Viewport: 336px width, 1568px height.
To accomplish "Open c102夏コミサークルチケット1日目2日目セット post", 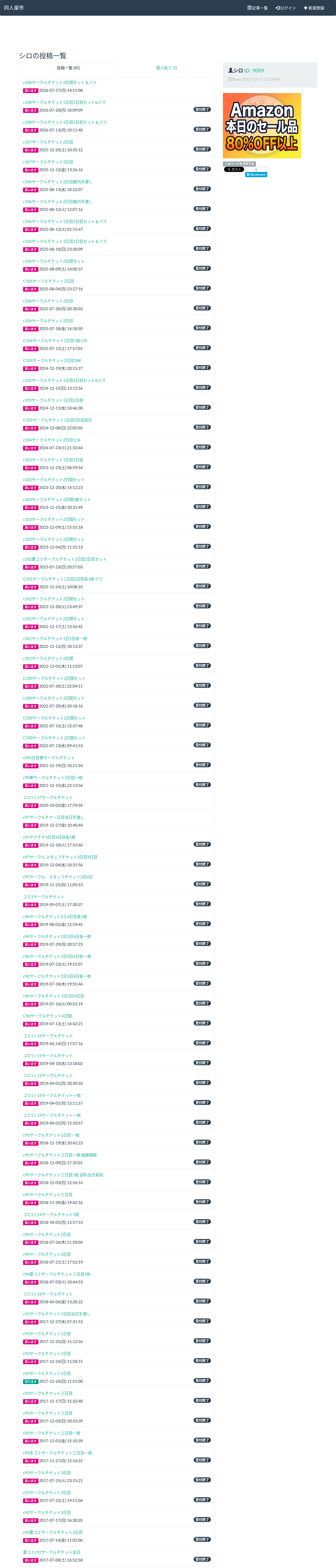I will pyautogui.click(x=65, y=559).
